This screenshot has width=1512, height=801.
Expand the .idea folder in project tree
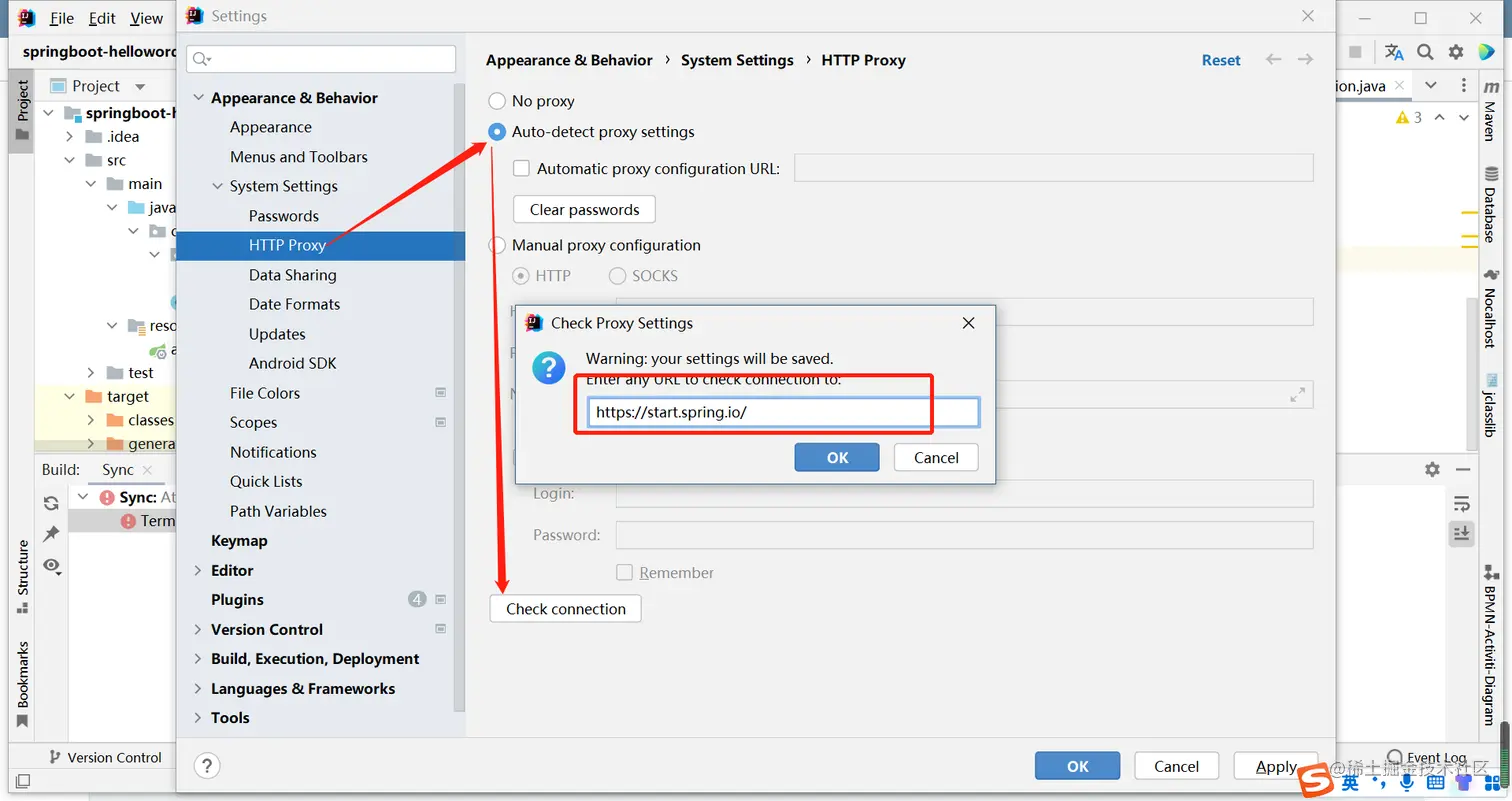(70, 137)
